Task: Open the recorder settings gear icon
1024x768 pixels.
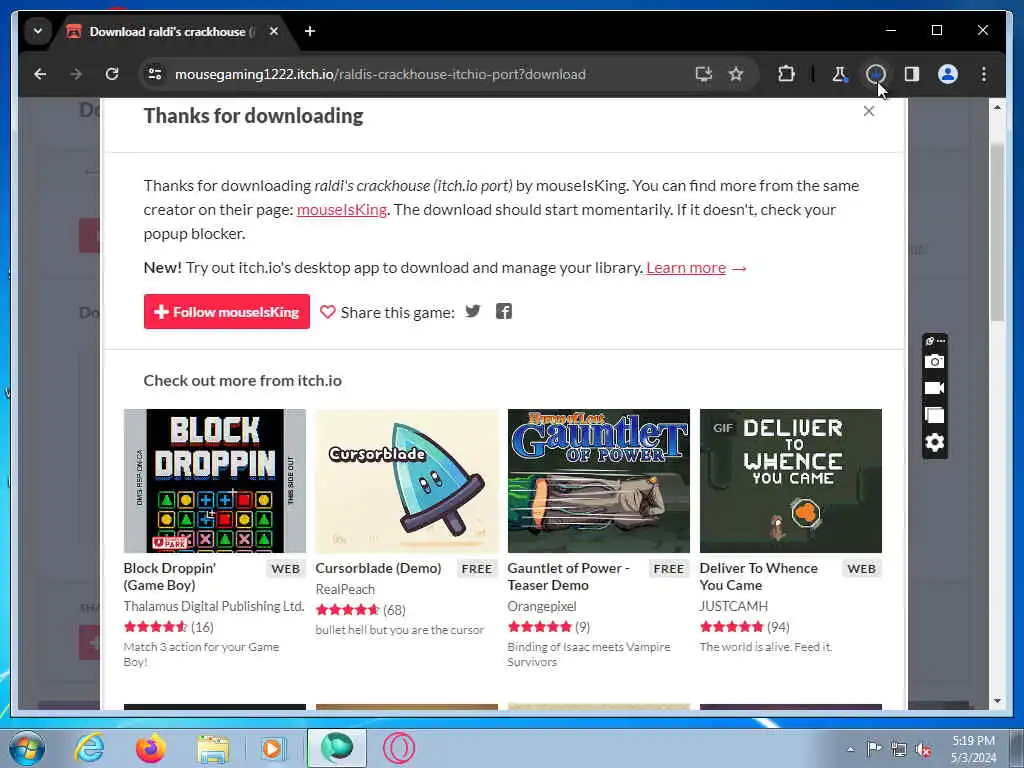Action: [935, 443]
